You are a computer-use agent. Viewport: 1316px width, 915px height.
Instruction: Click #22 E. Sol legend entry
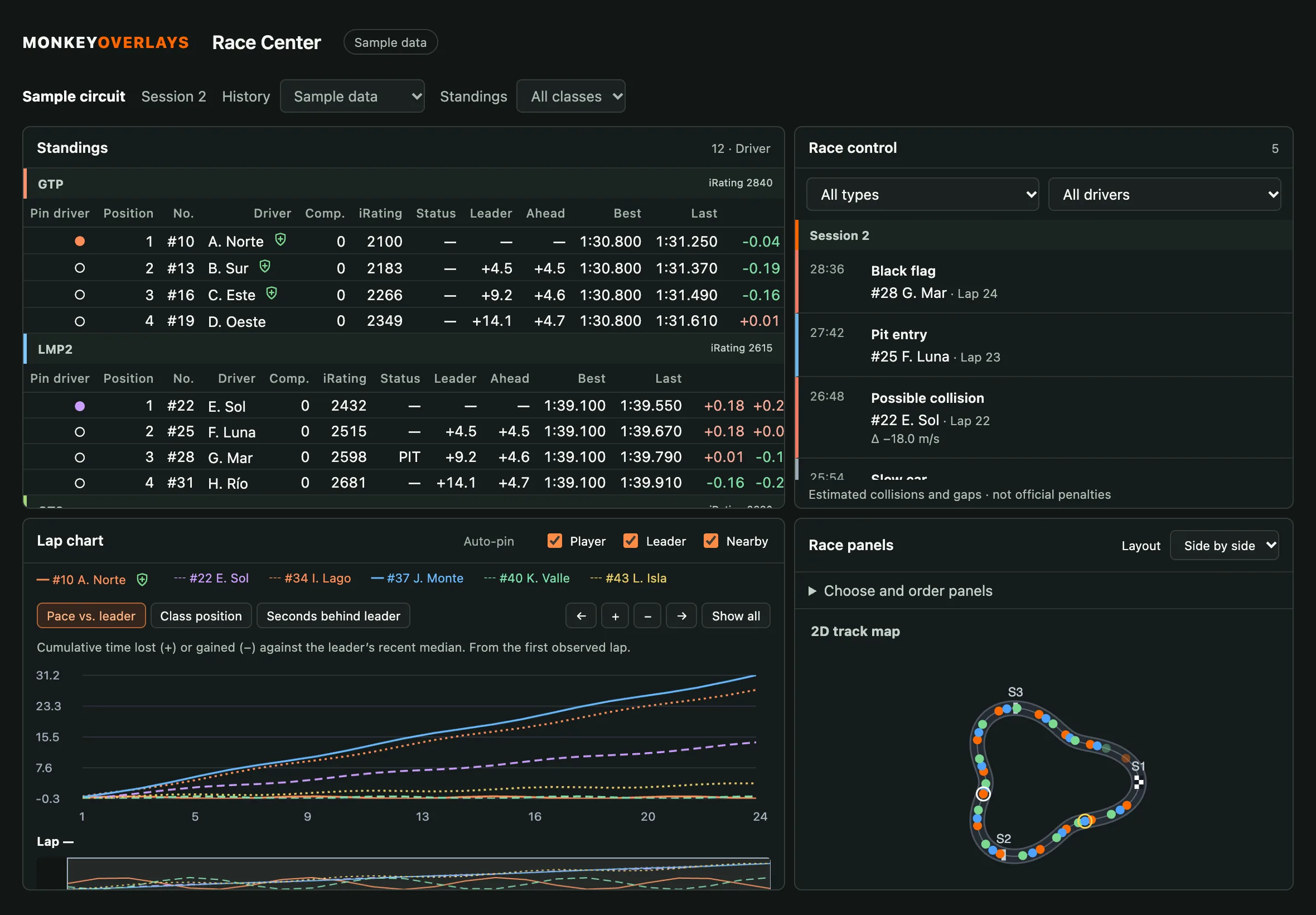211,578
